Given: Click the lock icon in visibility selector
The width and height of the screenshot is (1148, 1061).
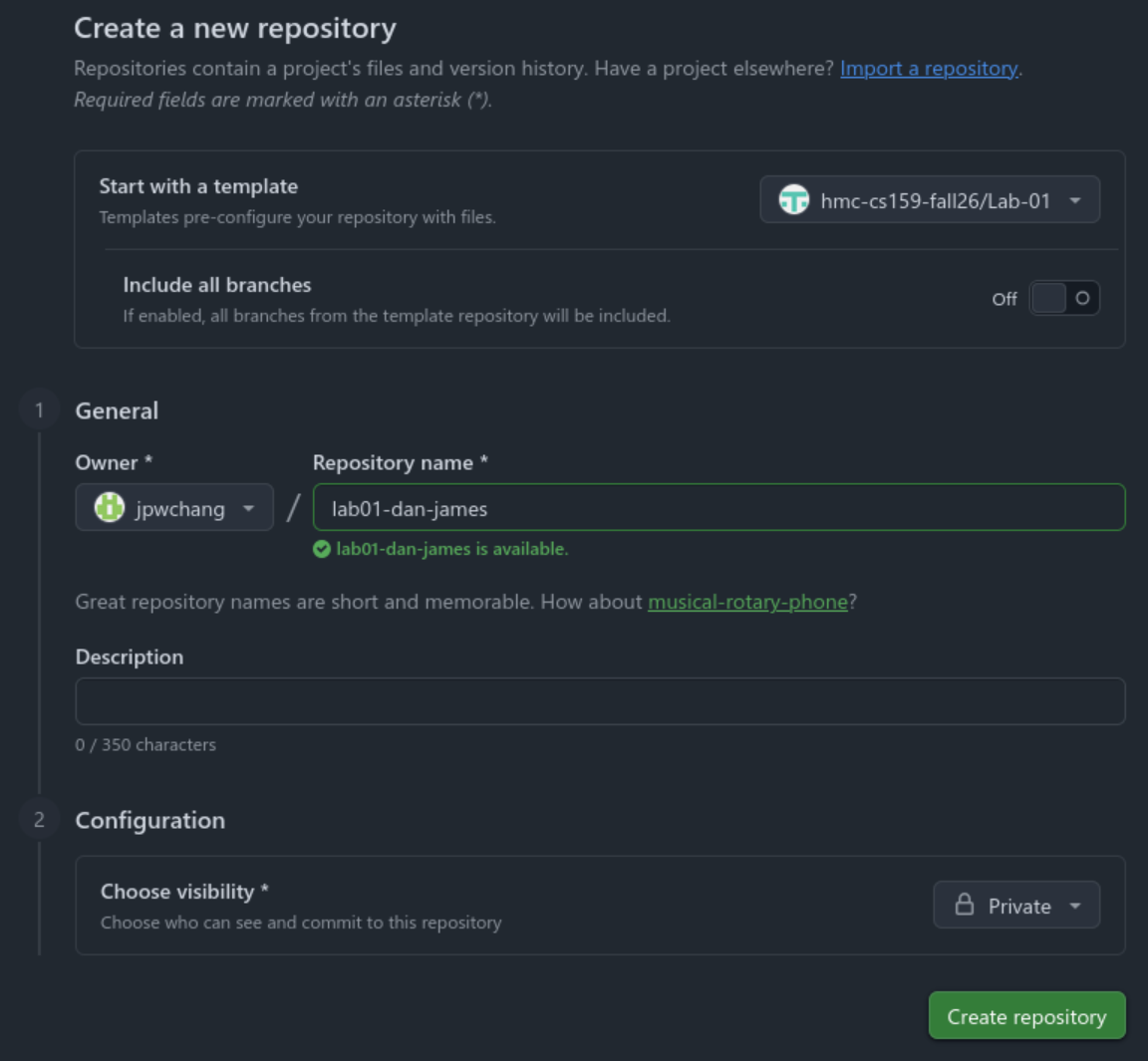Looking at the screenshot, I should point(965,906).
